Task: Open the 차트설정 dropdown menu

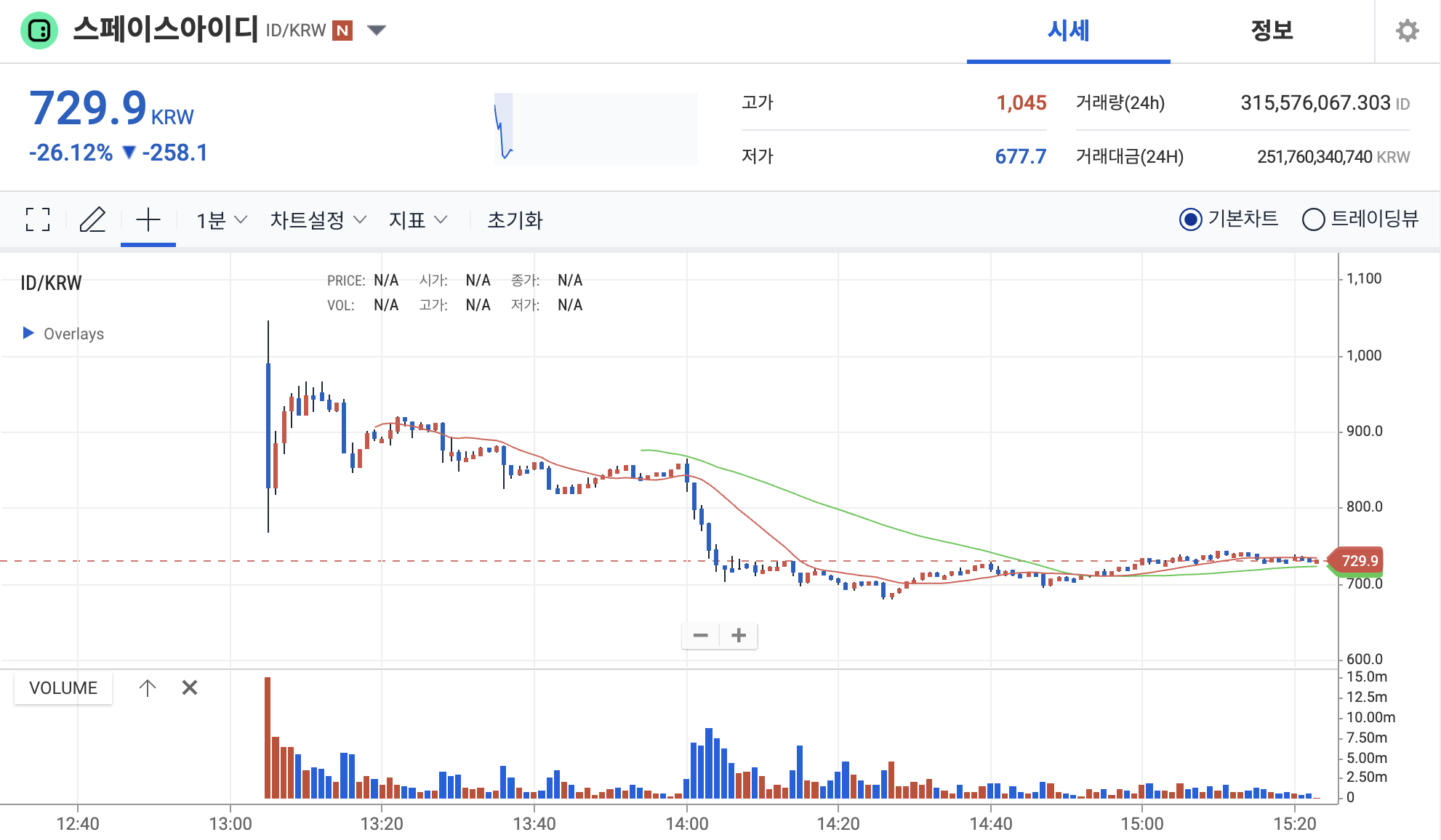Action: (x=318, y=219)
